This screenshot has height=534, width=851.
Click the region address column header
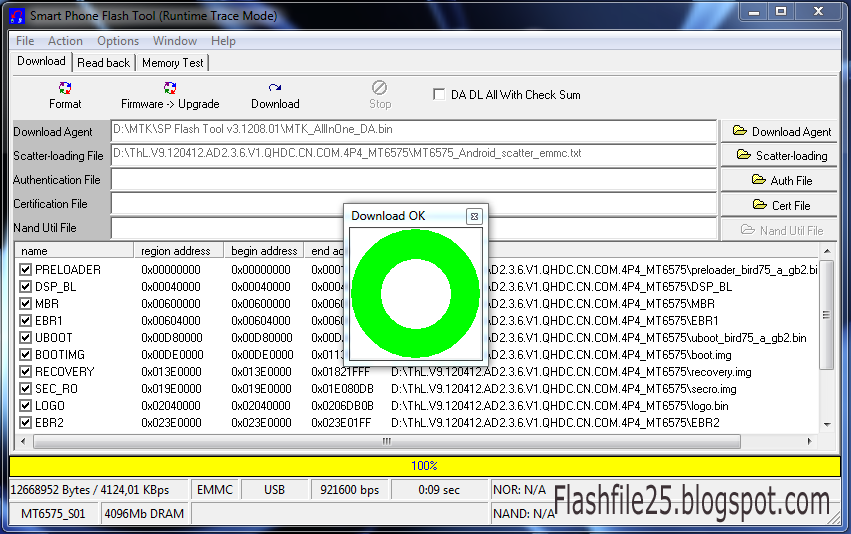(179, 251)
